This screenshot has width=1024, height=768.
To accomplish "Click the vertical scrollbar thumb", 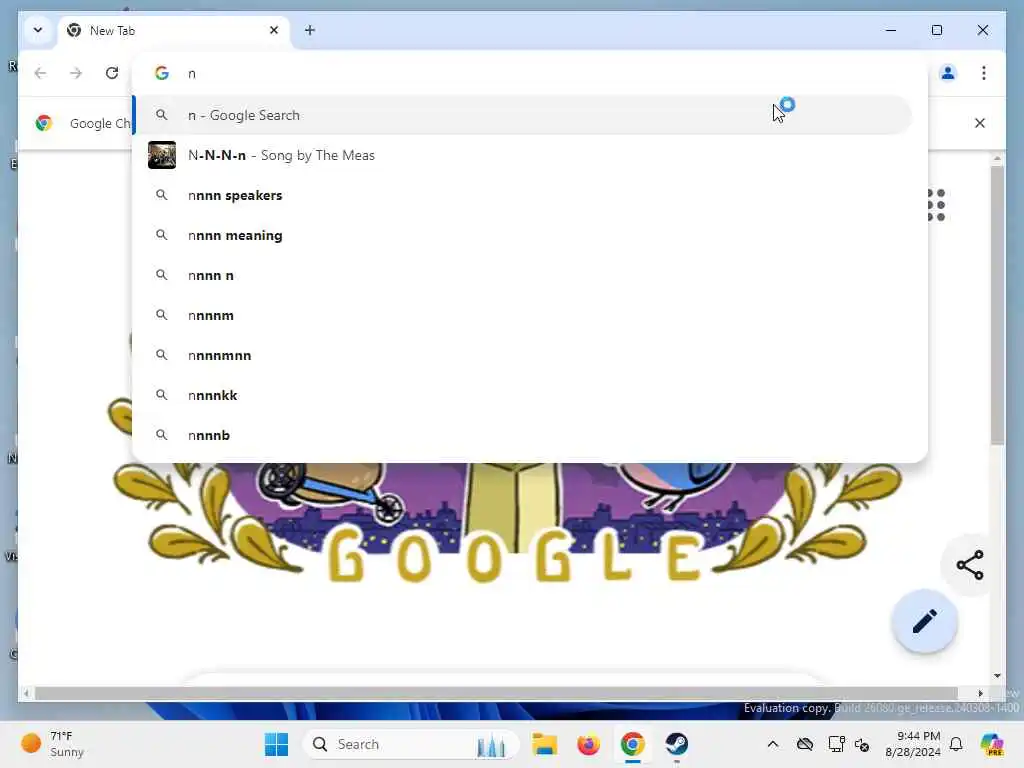I will 997,305.
